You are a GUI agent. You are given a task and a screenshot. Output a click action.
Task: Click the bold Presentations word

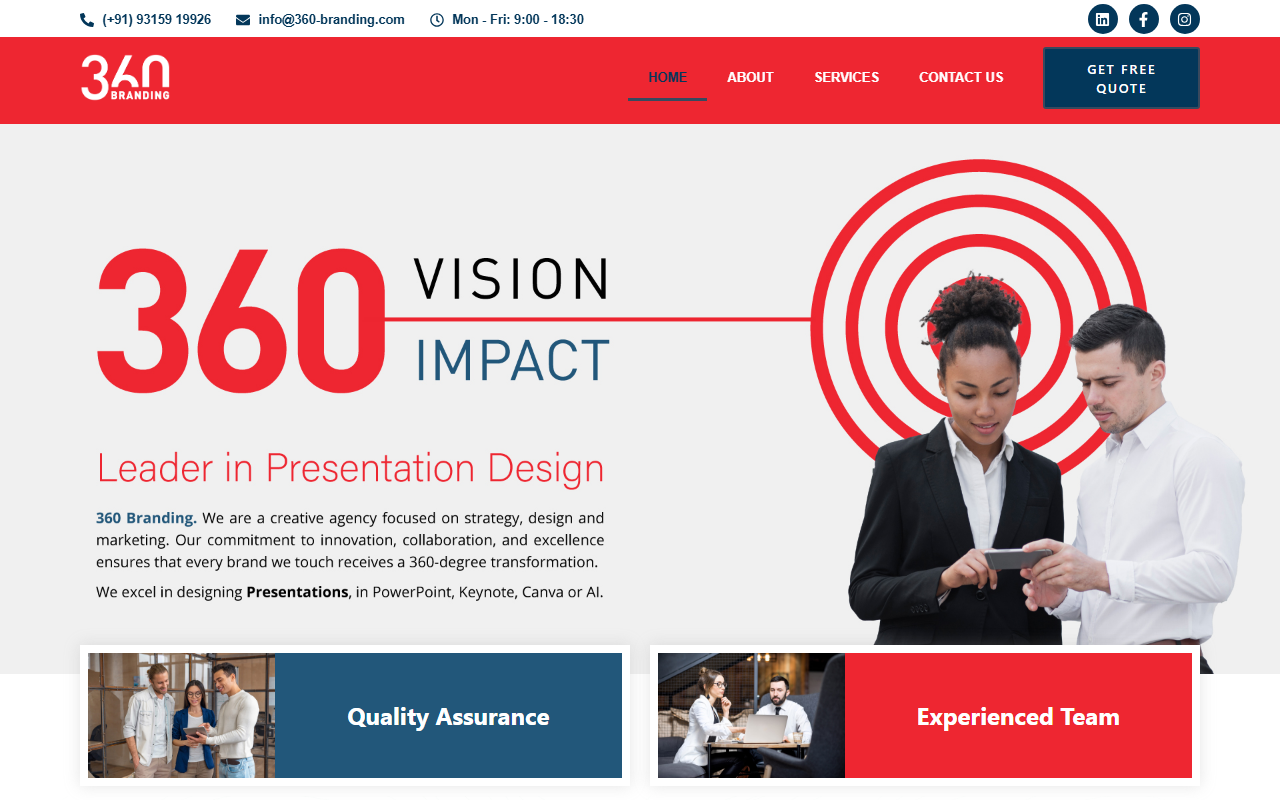[297, 592]
